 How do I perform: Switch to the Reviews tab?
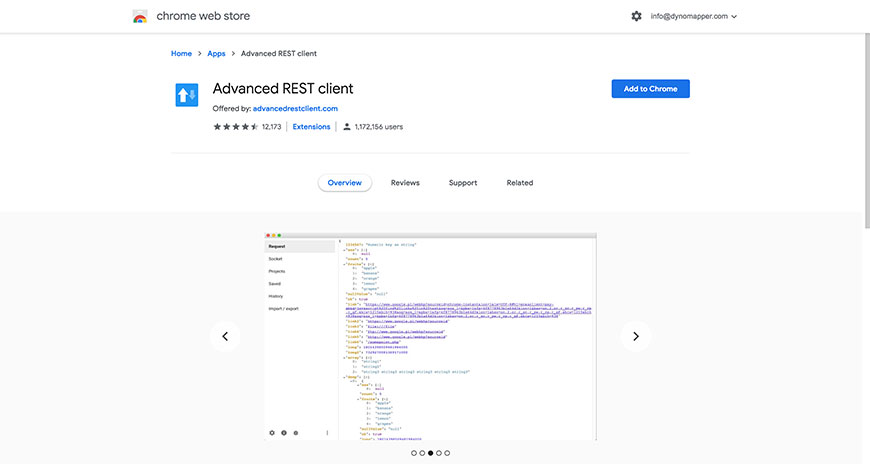405,183
